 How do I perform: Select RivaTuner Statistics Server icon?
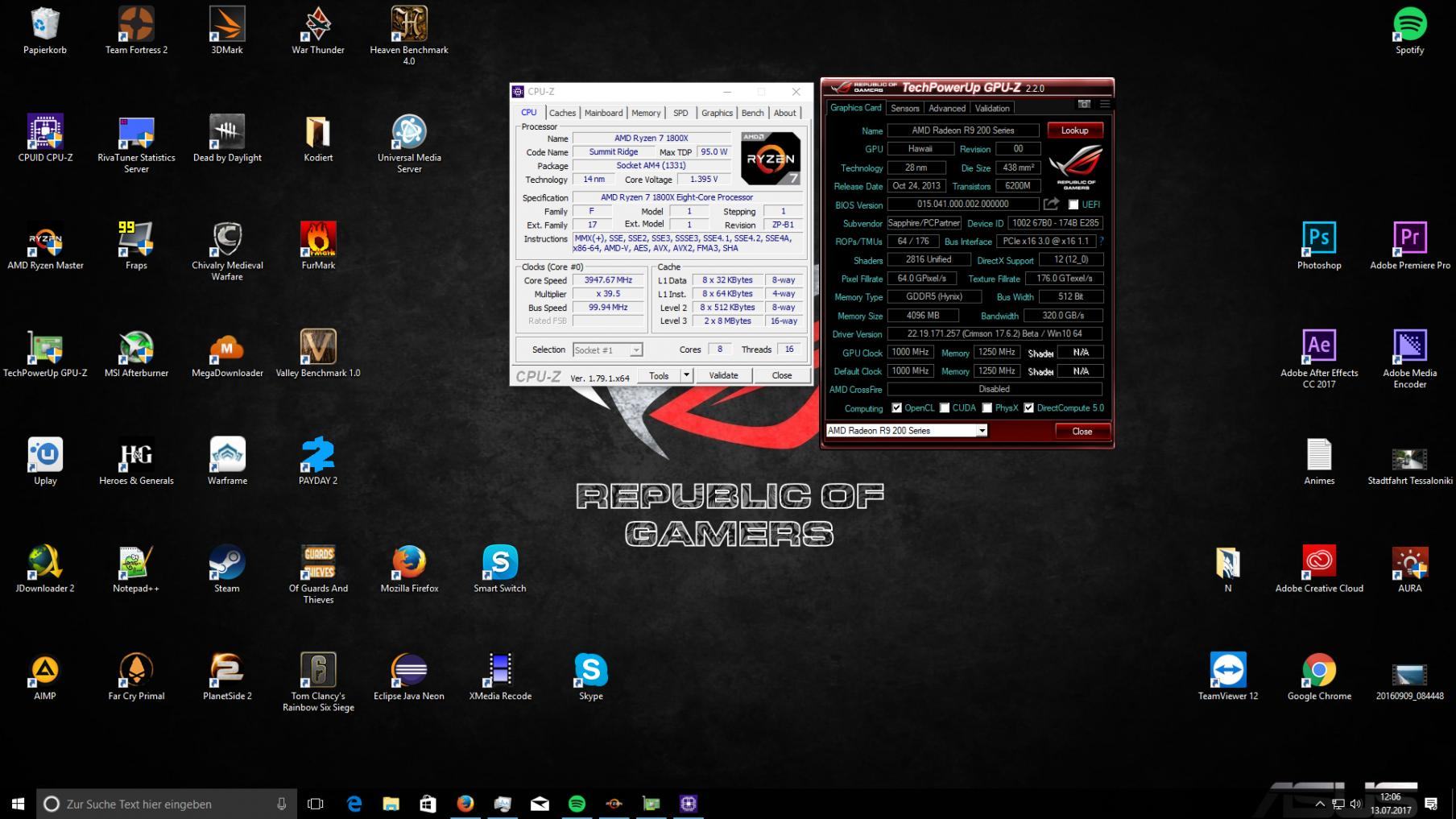(x=136, y=144)
